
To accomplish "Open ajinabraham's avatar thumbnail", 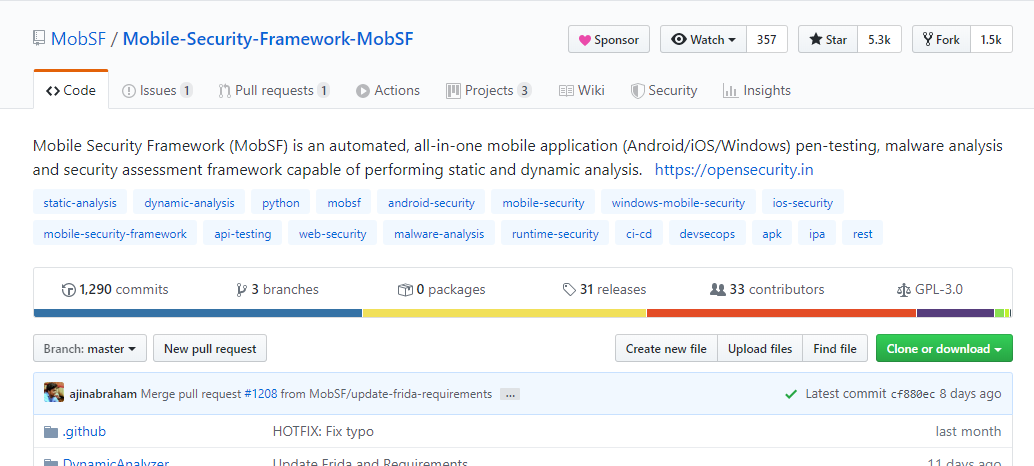I will (54, 393).
